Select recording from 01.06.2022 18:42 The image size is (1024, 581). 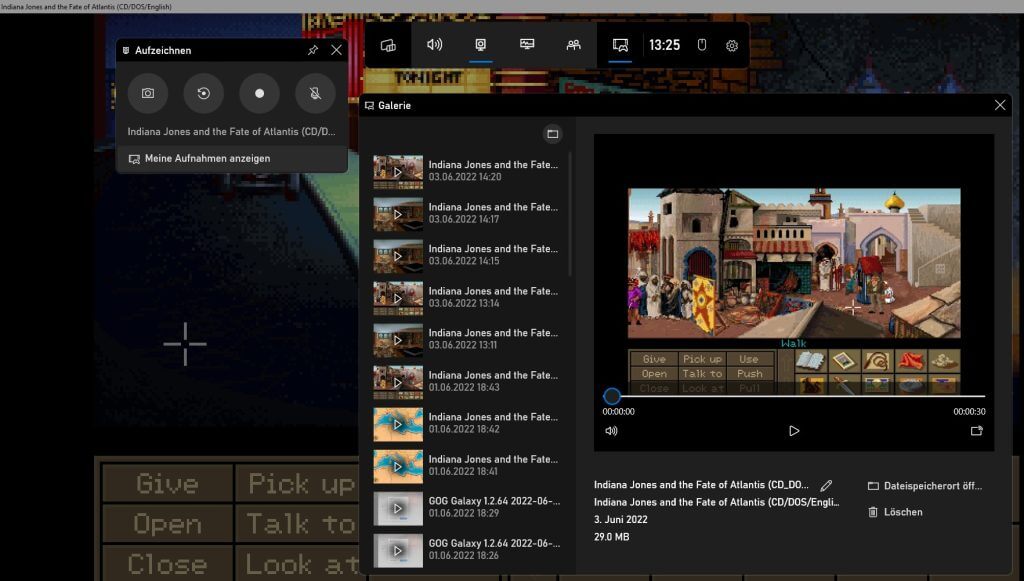468,424
